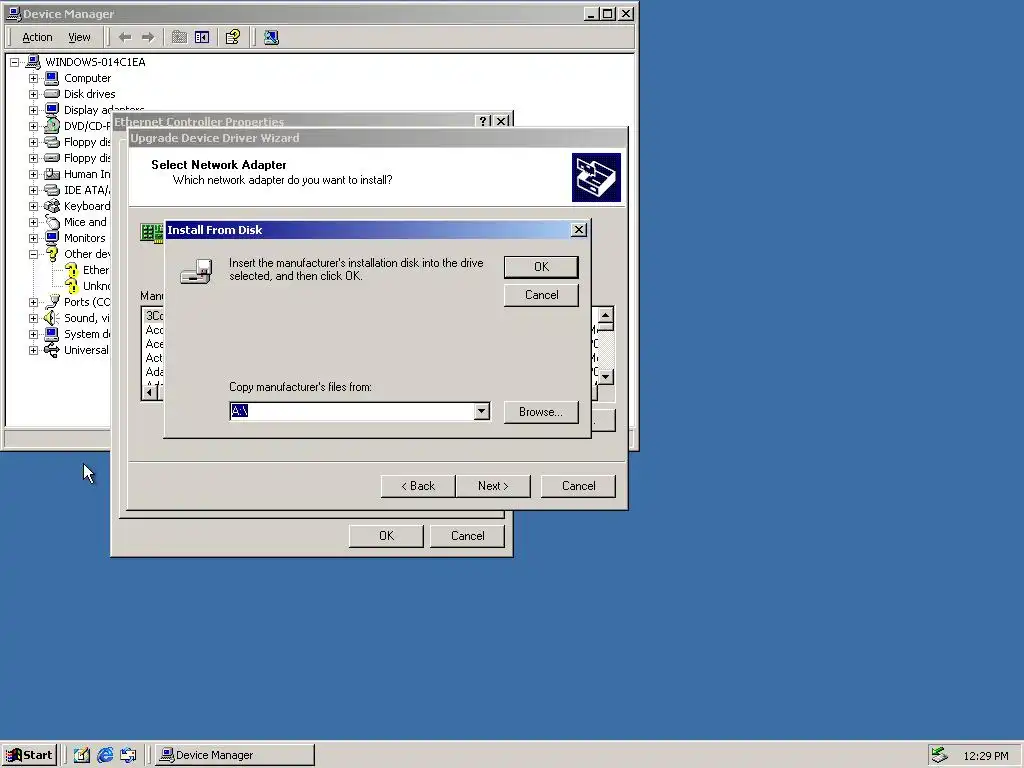
Task: Click the network tray icon near the clock
Action: pyautogui.click(x=939, y=755)
